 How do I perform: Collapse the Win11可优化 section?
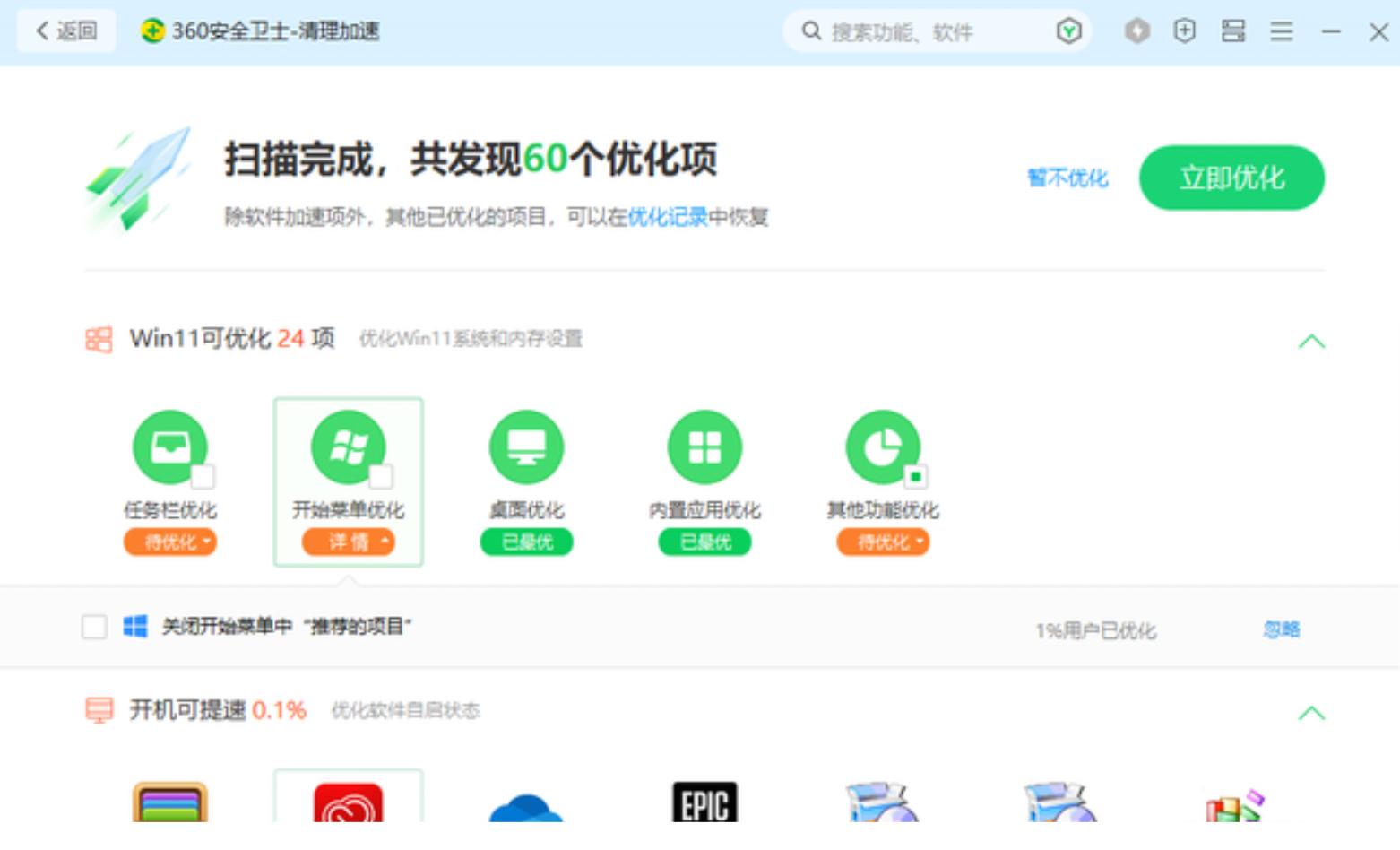[x=1312, y=341]
